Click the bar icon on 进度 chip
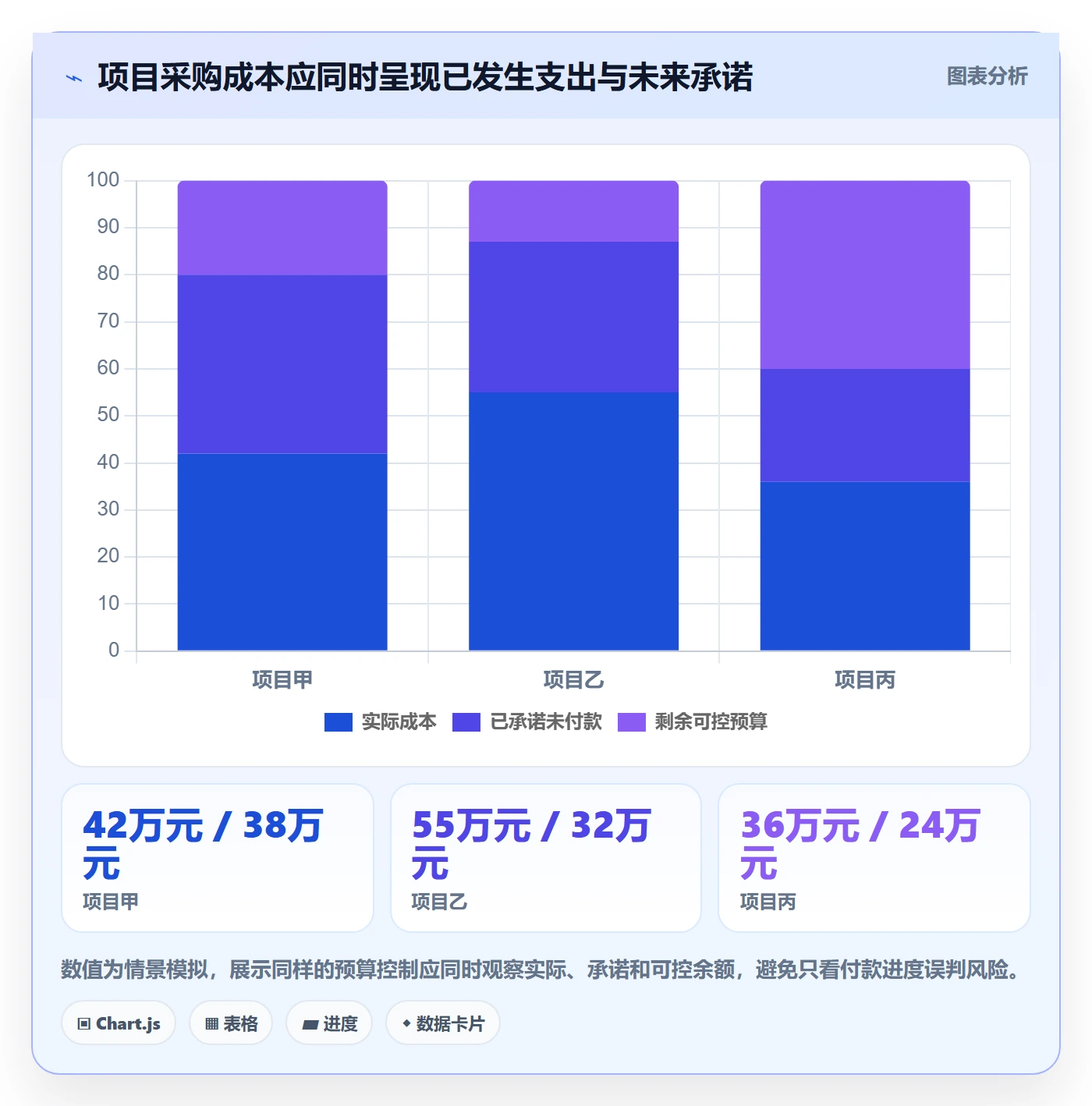This screenshot has height=1106, width=1092. 310,1025
